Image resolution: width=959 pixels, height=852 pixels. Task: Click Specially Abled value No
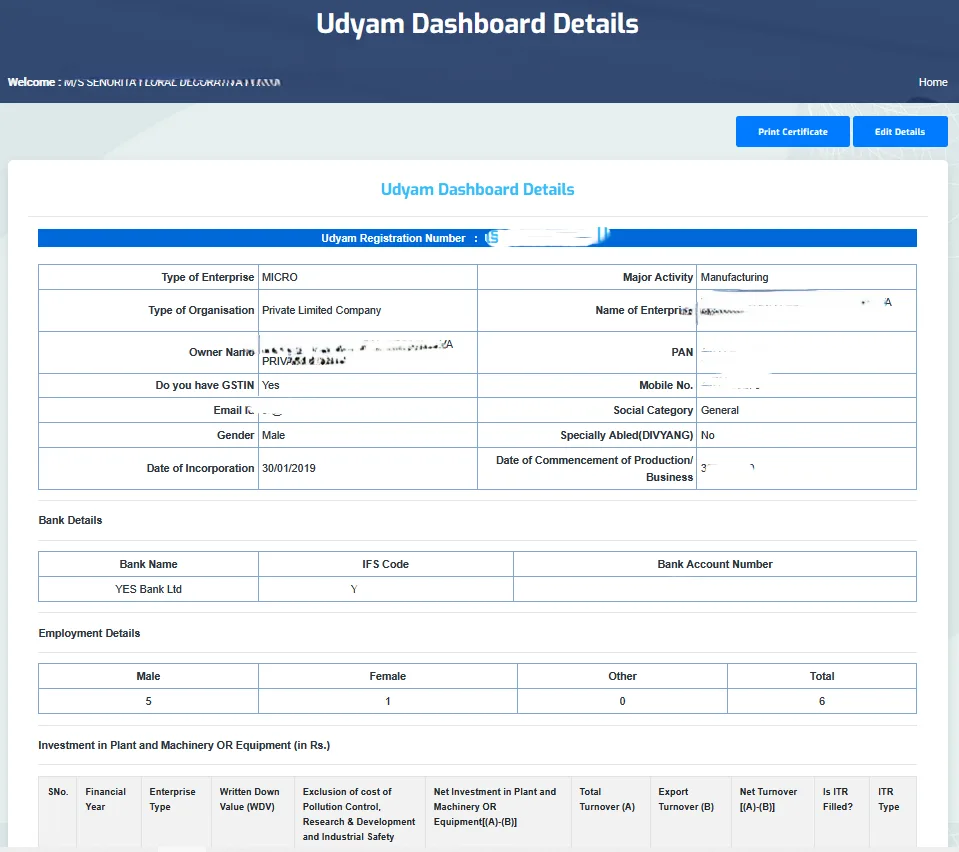(707, 435)
